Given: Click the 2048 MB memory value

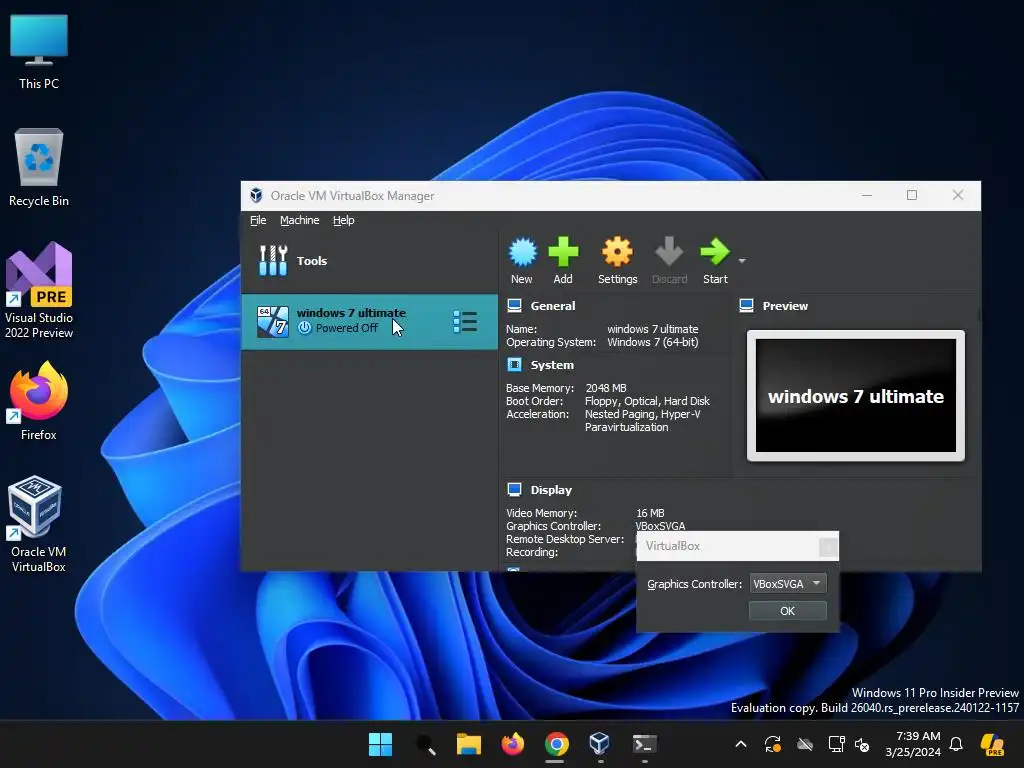Looking at the screenshot, I should click(605, 388).
